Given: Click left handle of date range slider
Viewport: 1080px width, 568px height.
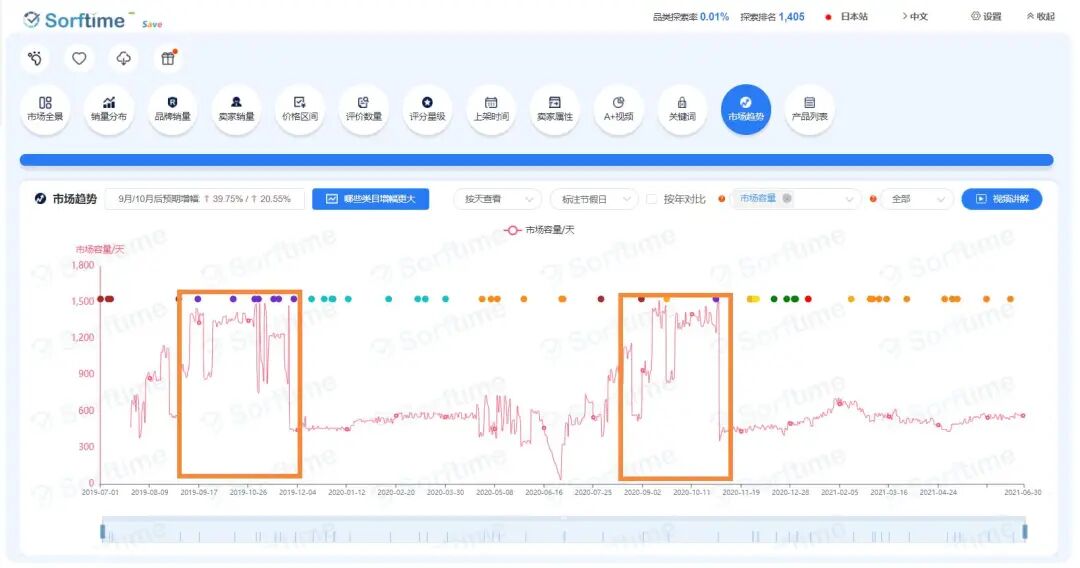Looking at the screenshot, I should click(x=103, y=532).
